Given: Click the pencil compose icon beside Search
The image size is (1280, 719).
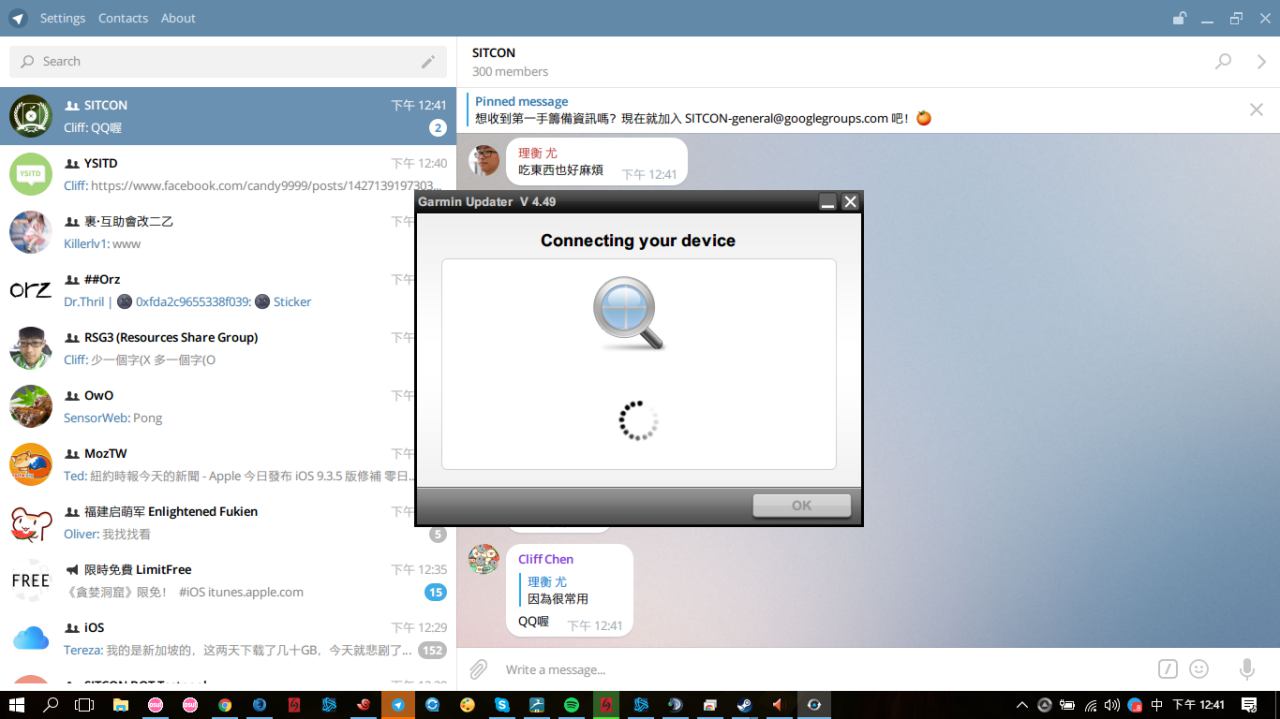Looking at the screenshot, I should point(428,62).
